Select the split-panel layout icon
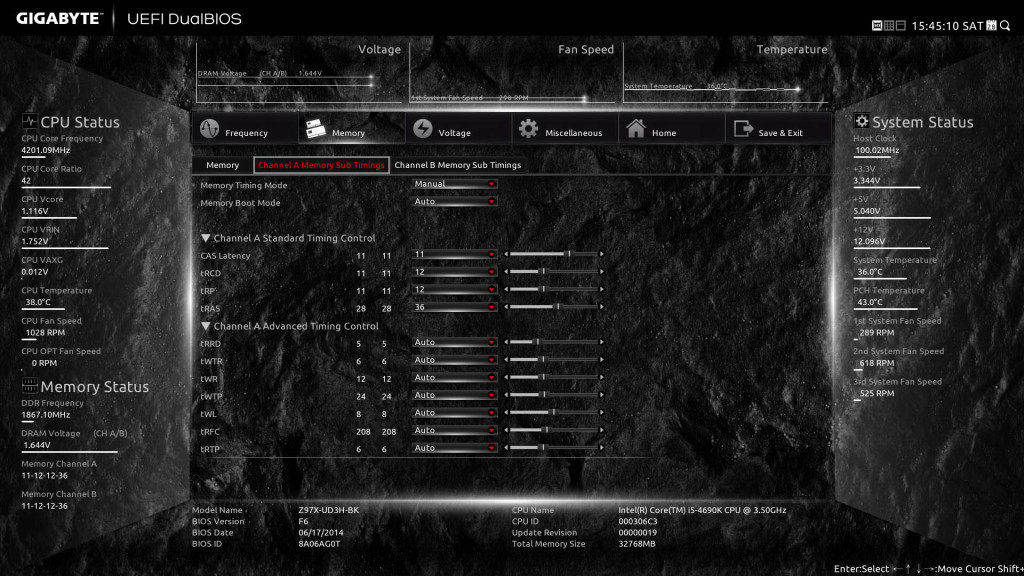 [x=900, y=25]
